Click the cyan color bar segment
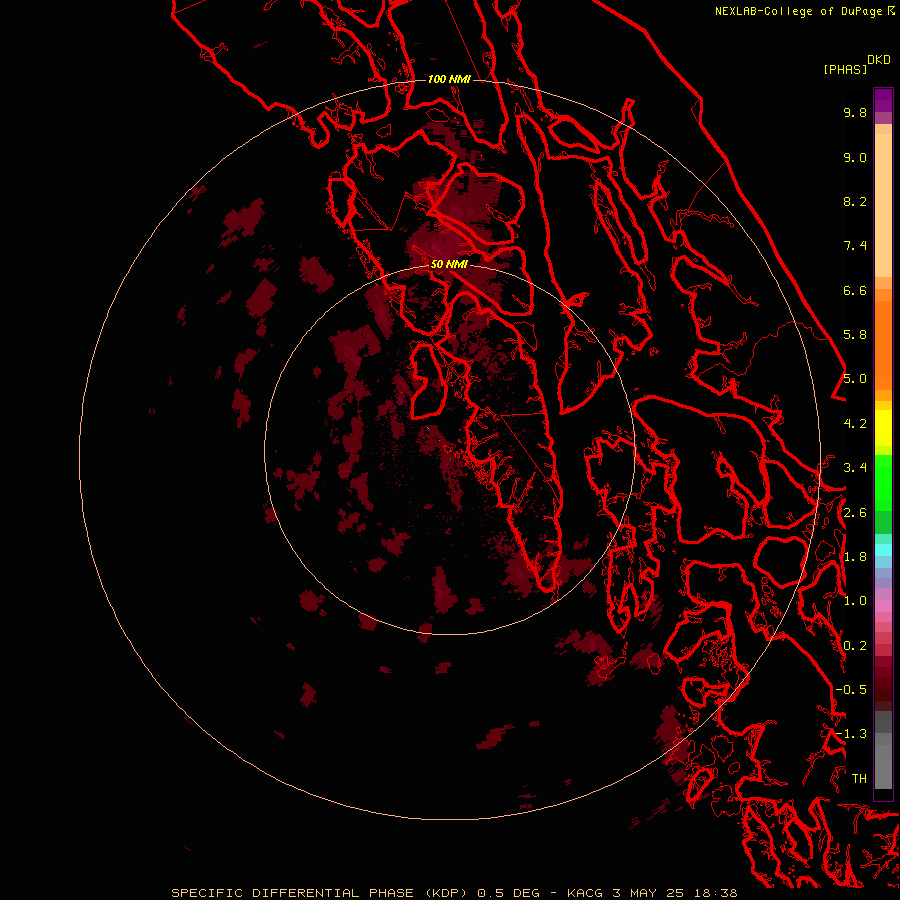The height and width of the screenshot is (900, 900). tap(883, 550)
